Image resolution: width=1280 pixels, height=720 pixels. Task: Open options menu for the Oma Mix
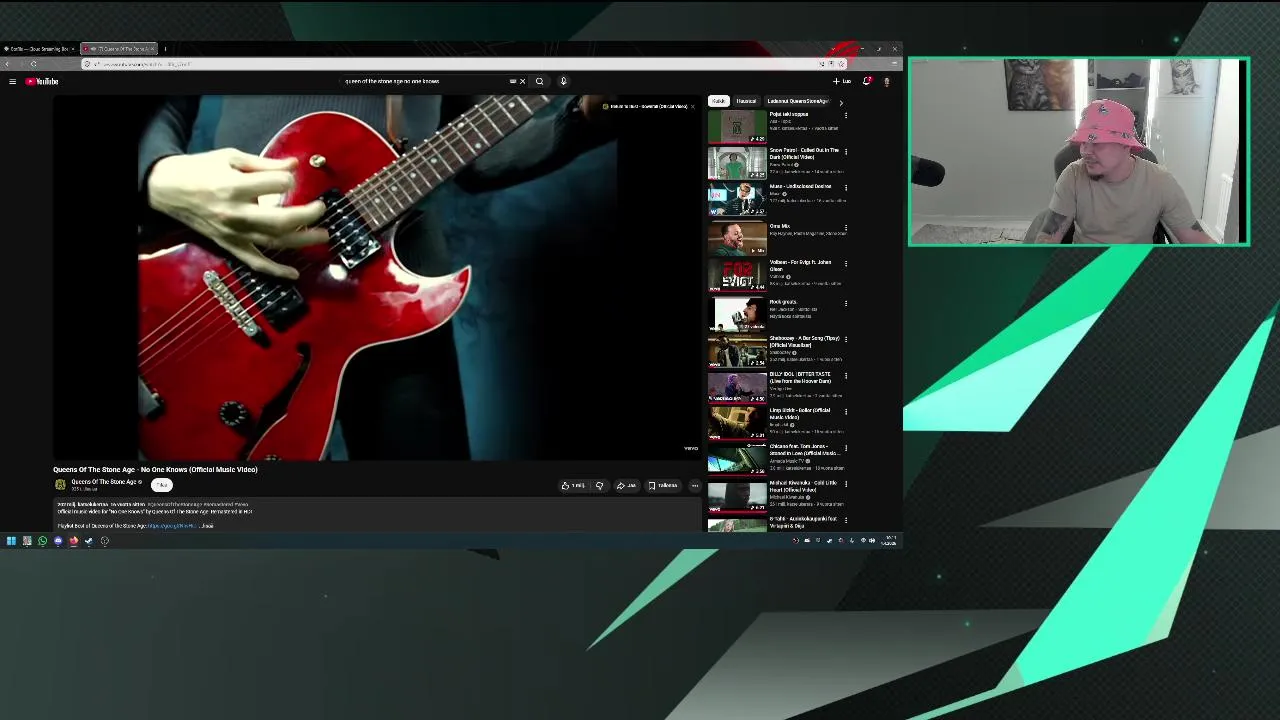click(846, 228)
